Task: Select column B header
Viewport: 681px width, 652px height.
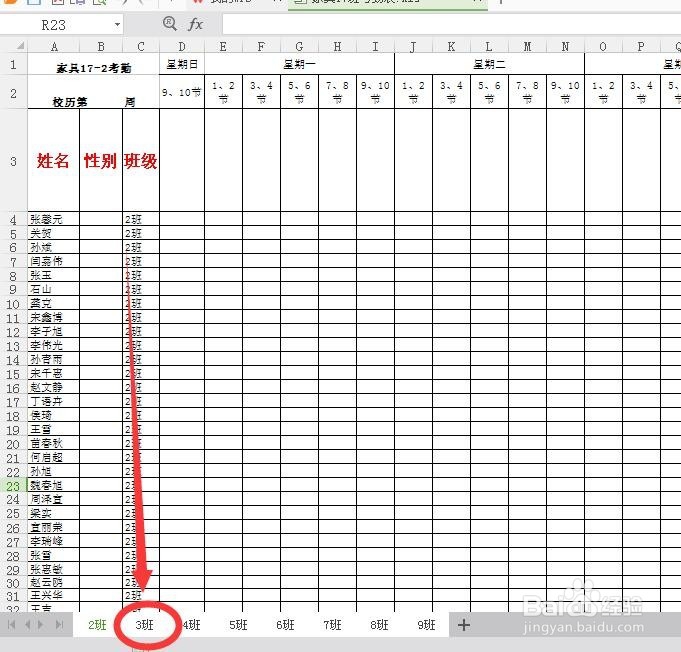Action: [101, 46]
